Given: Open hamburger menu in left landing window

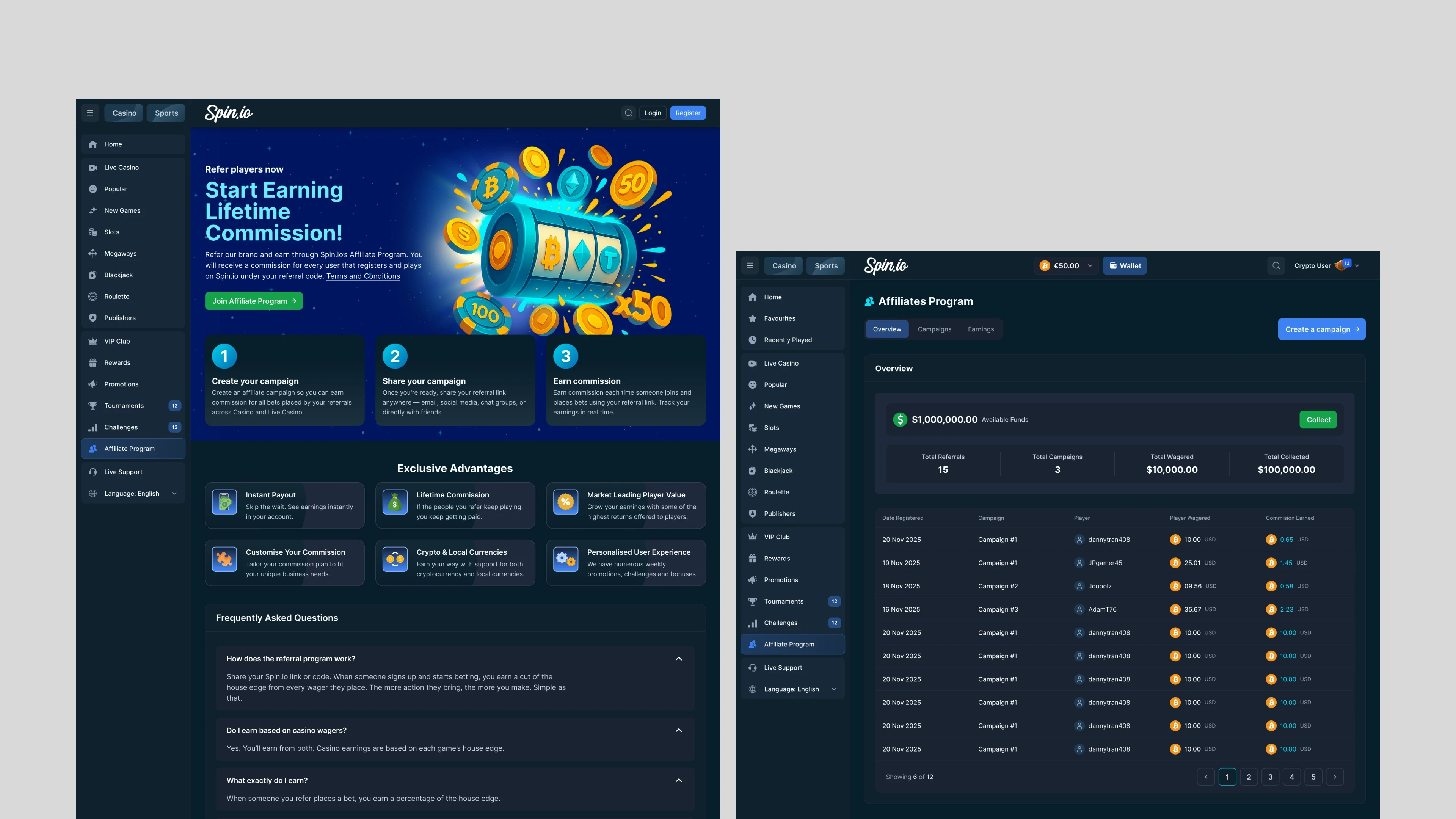Looking at the screenshot, I should tap(90, 113).
